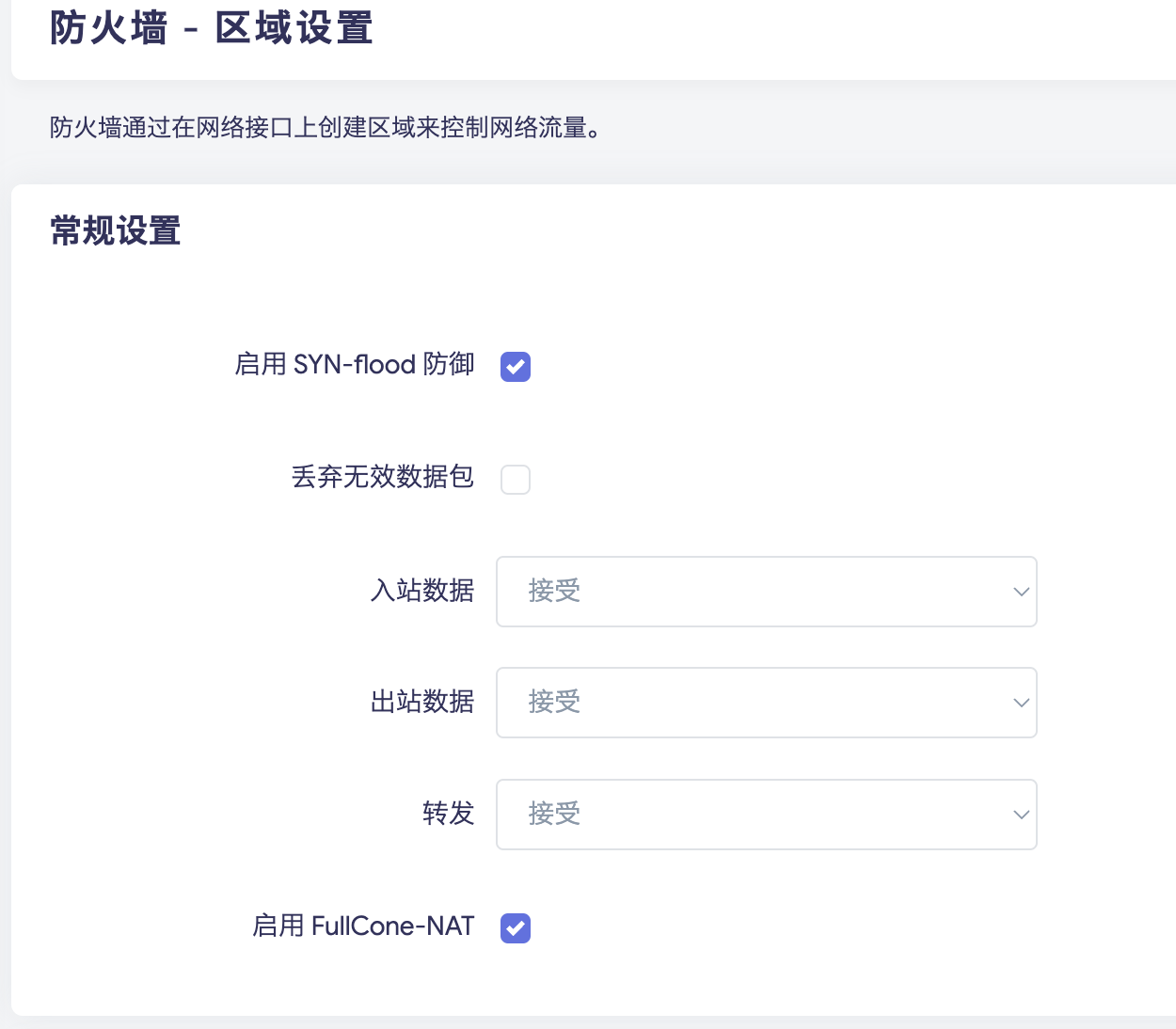The width and height of the screenshot is (1176, 1029).
Task: Uncheck the 启用 FullCone-NAT checkbox
Action: [x=516, y=928]
